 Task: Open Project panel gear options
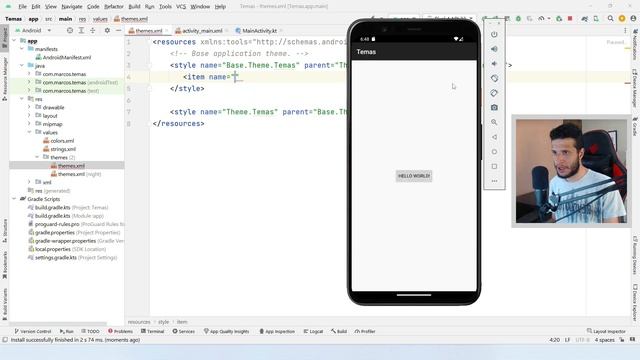107,31
